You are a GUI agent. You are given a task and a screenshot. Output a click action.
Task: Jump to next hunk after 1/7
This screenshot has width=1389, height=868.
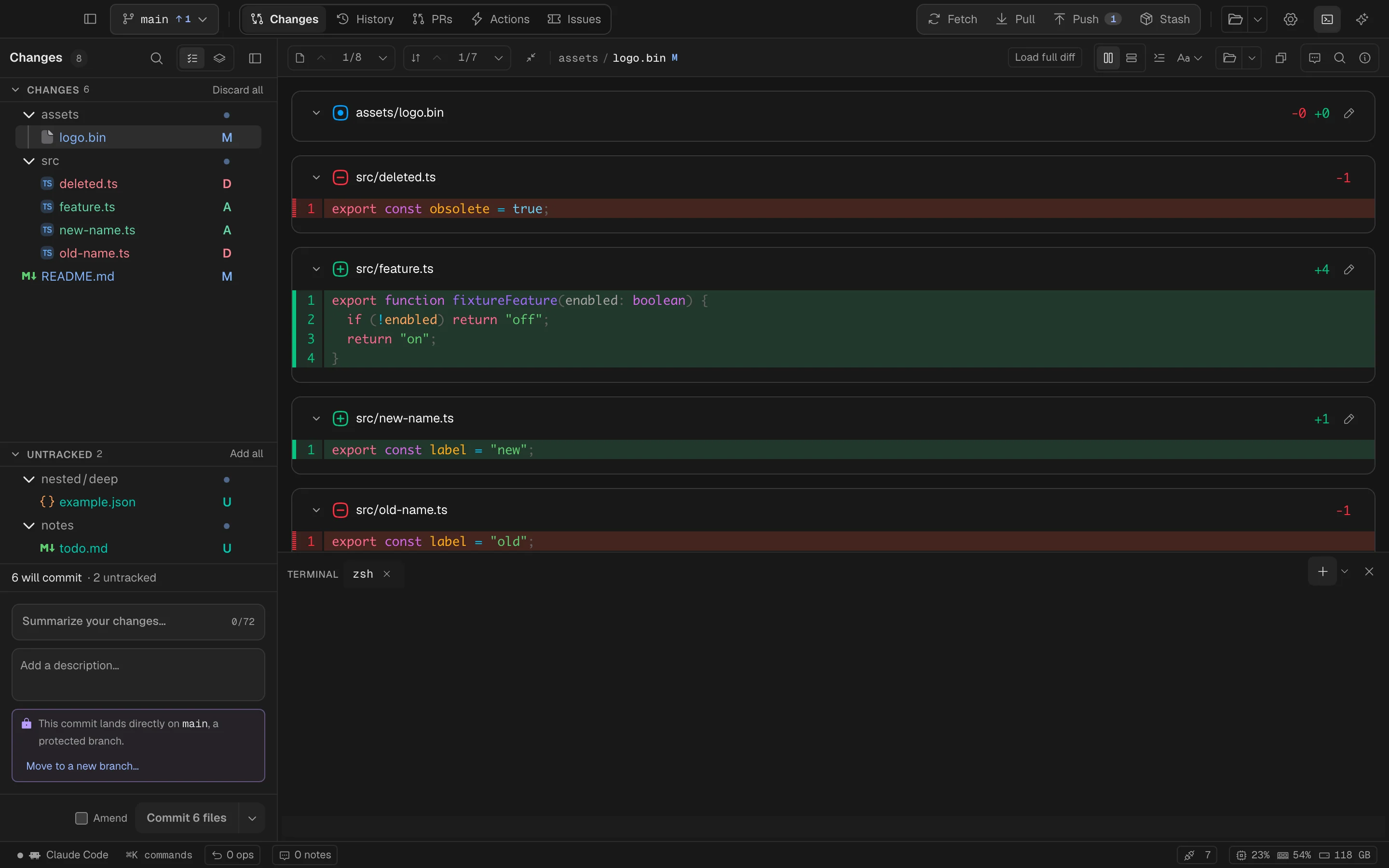point(498,57)
